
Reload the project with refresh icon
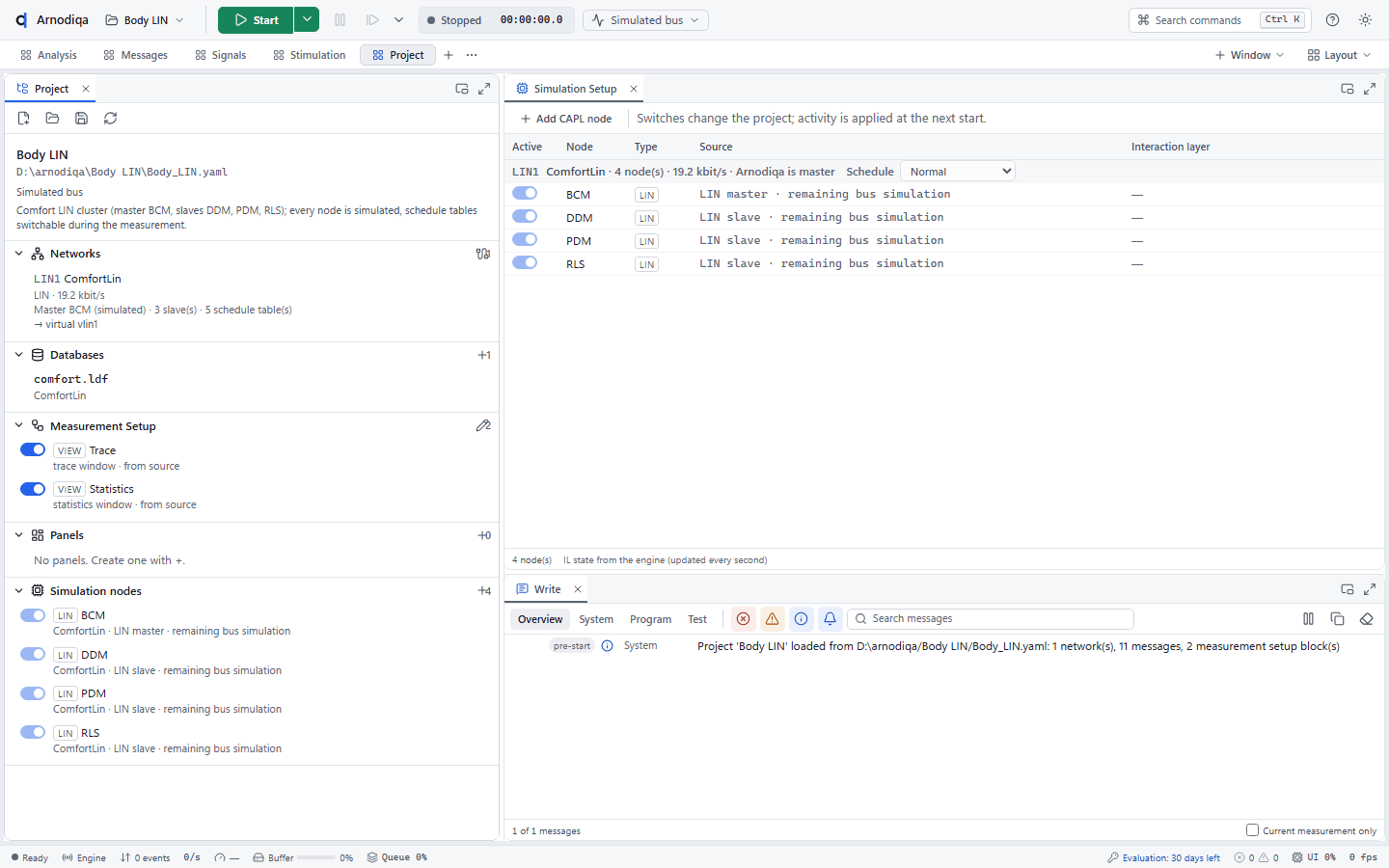(111, 118)
